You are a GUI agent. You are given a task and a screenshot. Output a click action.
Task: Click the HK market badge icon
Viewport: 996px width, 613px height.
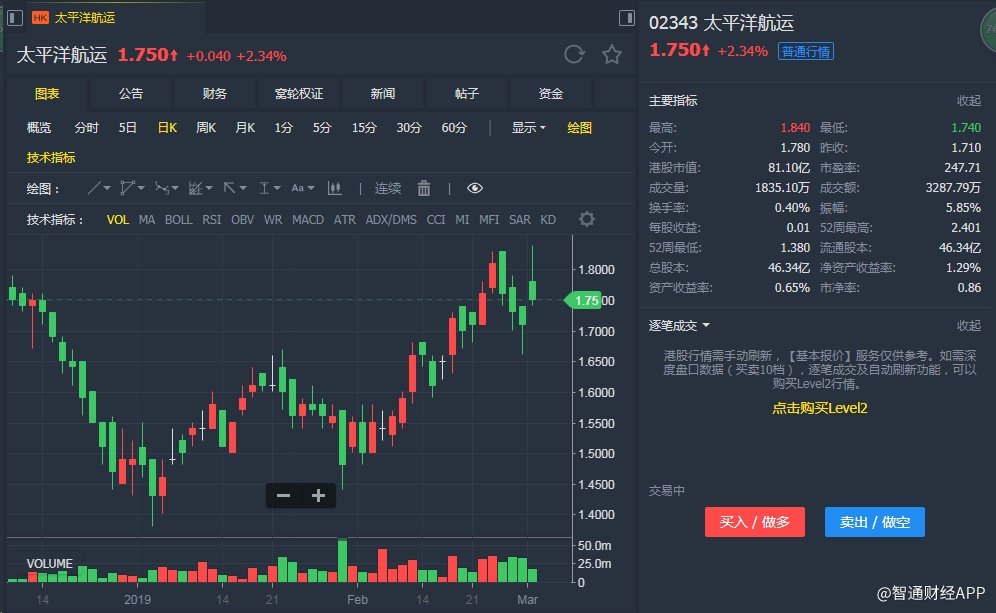[40, 18]
